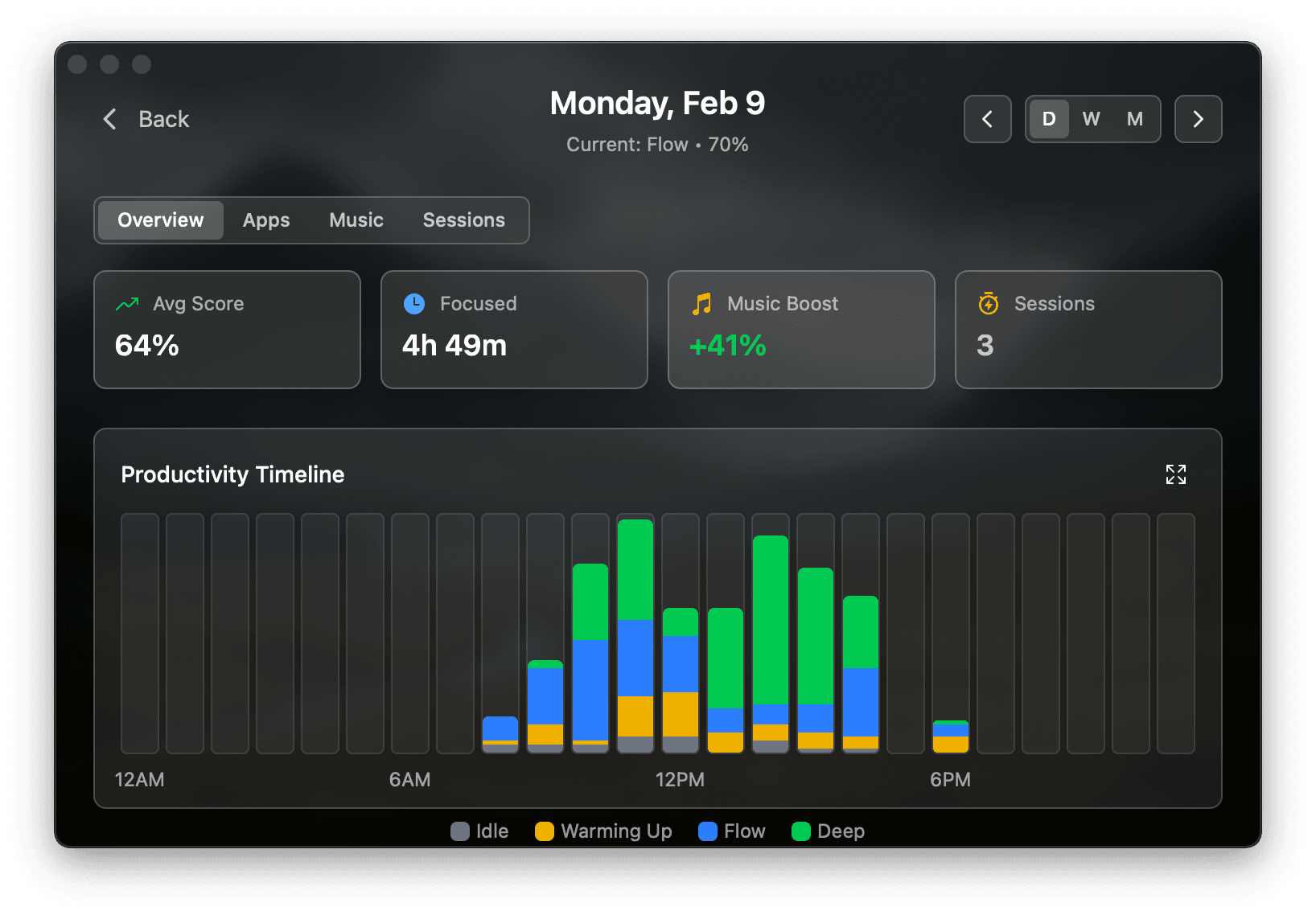Advance to the next day

tap(1198, 119)
